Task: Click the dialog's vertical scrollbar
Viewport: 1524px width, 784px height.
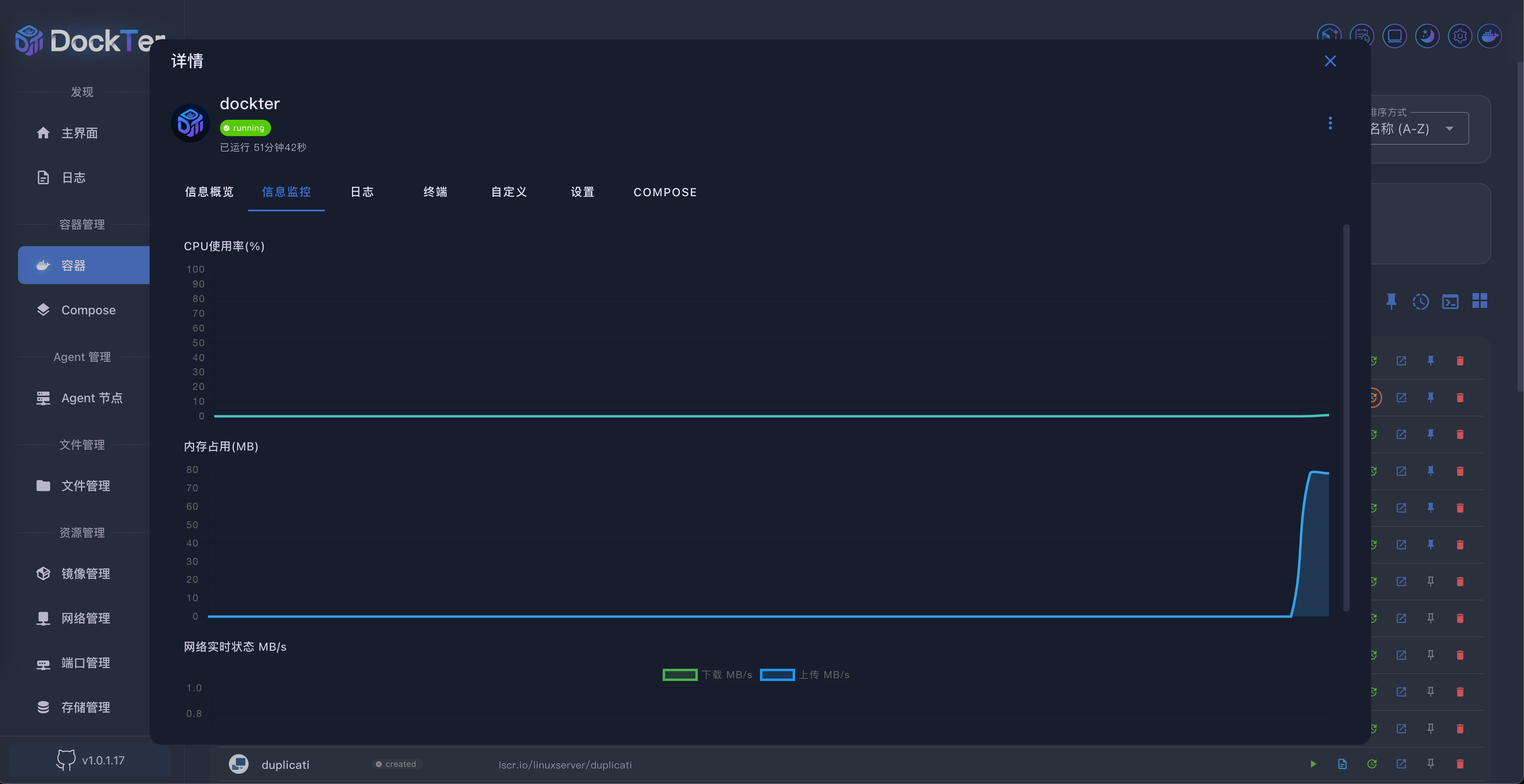Action: 1346,414
